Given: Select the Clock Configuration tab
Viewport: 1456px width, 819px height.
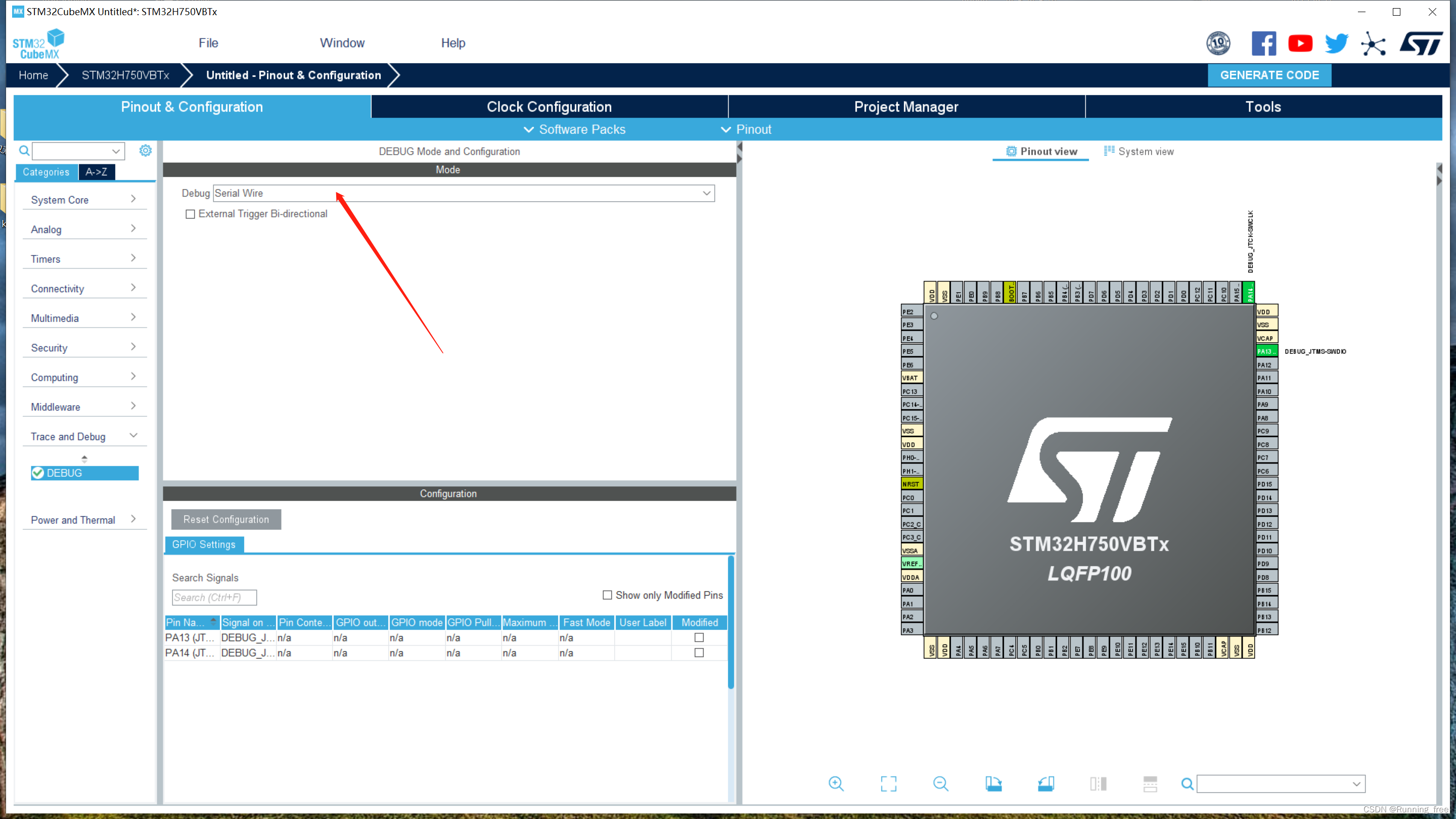Looking at the screenshot, I should tap(549, 107).
